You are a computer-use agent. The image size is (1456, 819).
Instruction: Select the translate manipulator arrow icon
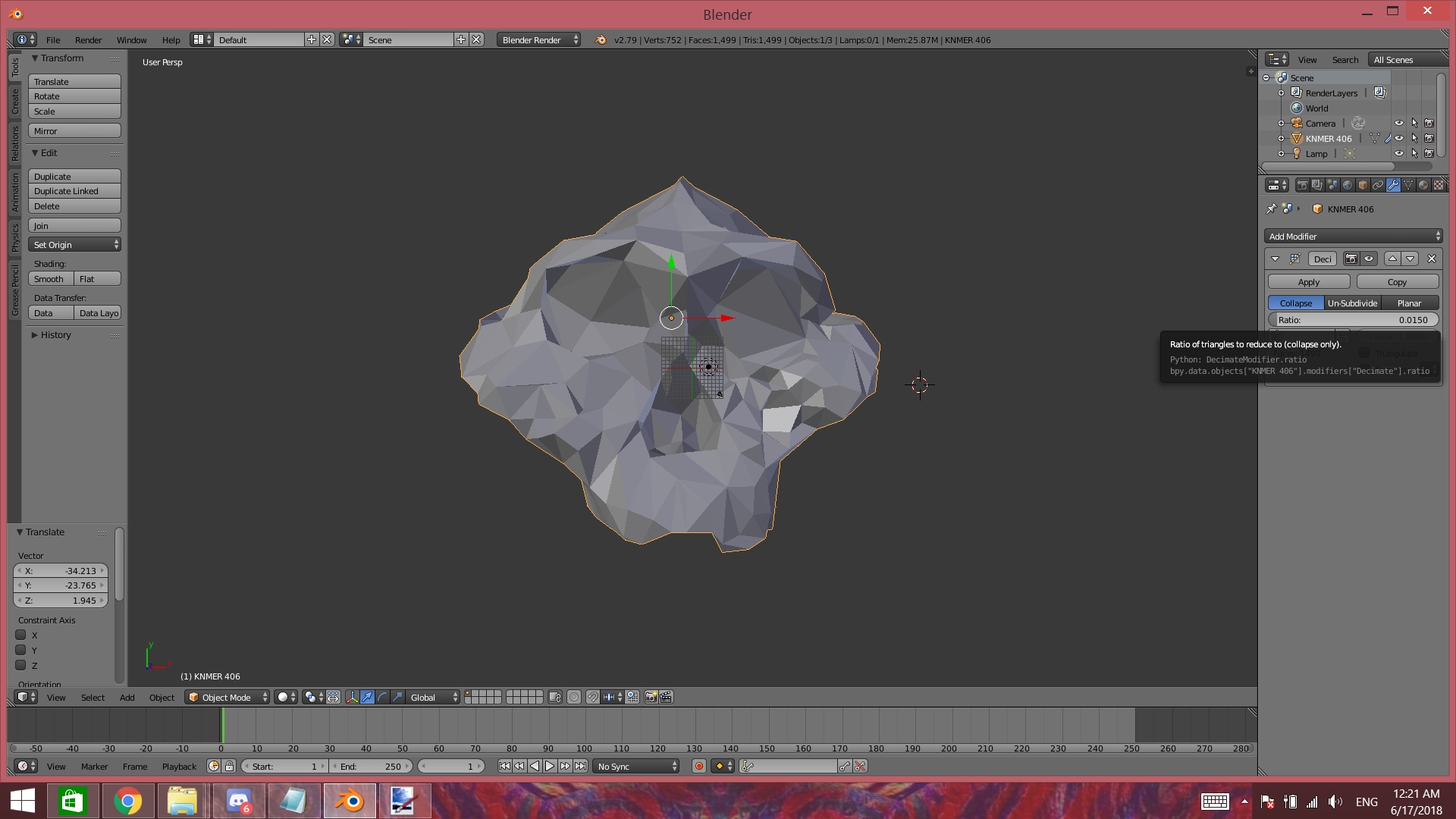pyautogui.click(x=367, y=697)
